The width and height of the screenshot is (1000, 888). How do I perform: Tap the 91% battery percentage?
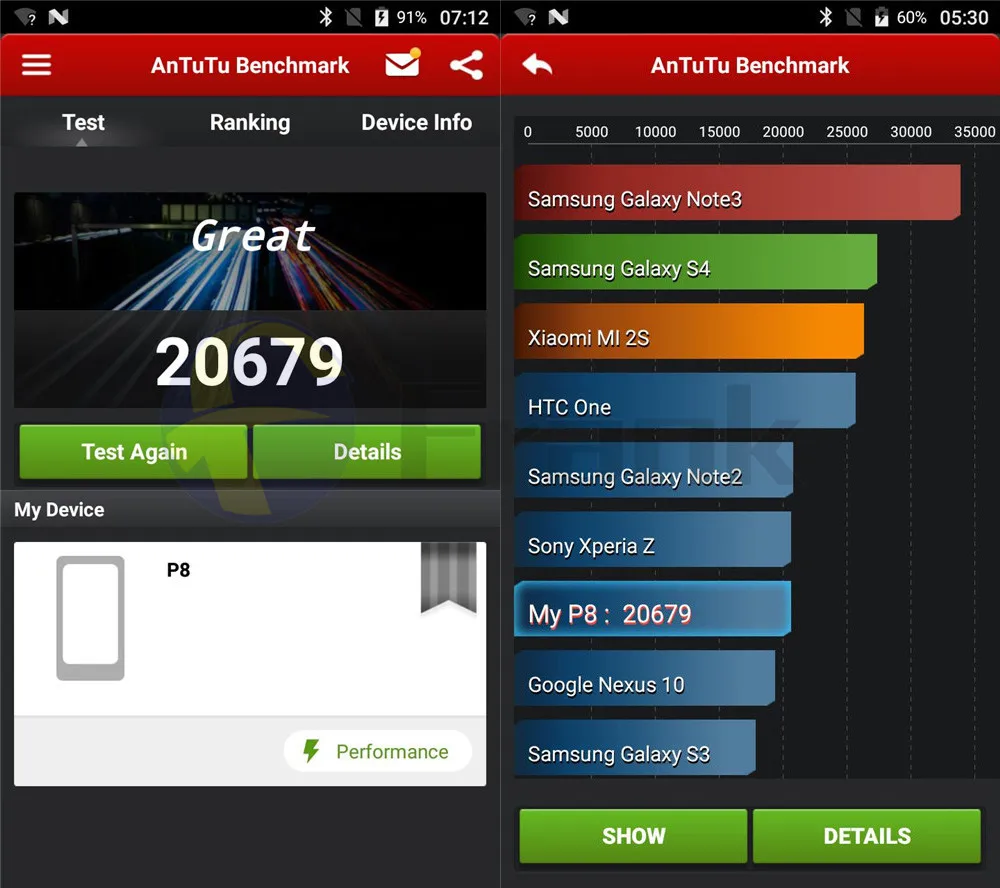pos(412,17)
